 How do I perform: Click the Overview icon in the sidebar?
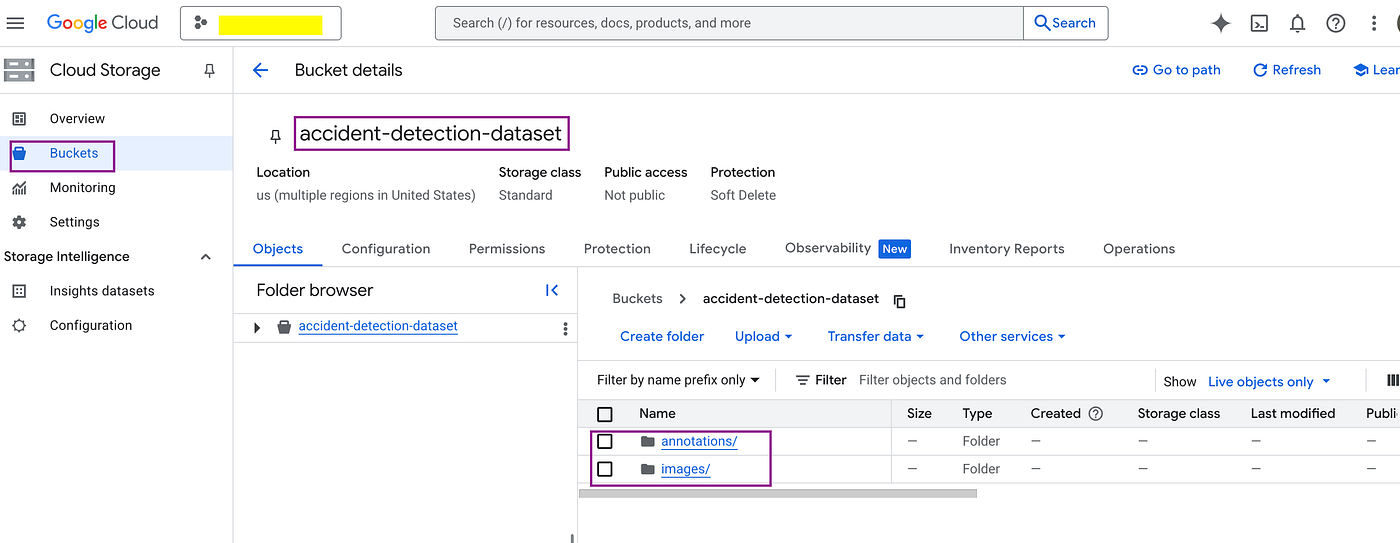coord(19,119)
